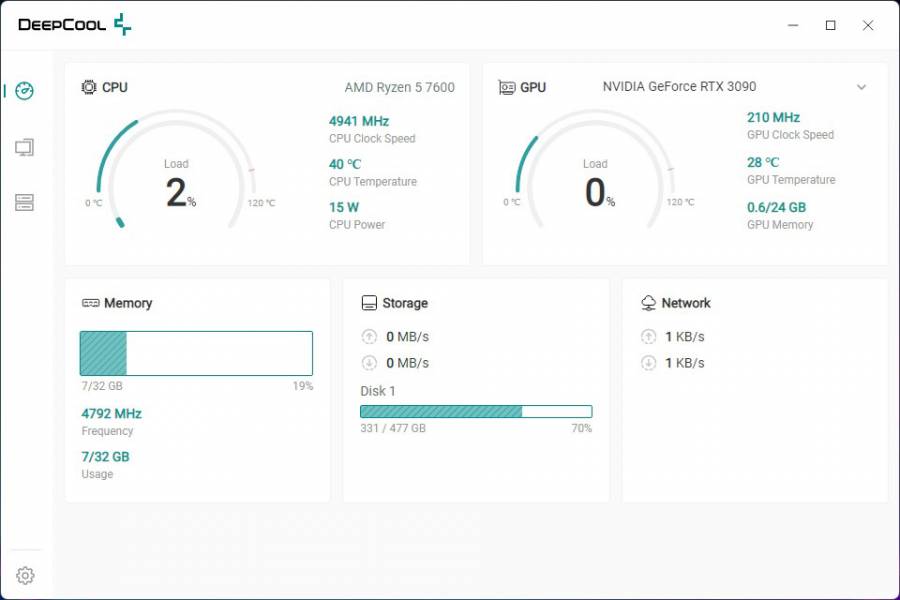Image resolution: width=900 pixels, height=600 pixels.
Task: Click the Memory usage progress bar
Action: [196, 353]
